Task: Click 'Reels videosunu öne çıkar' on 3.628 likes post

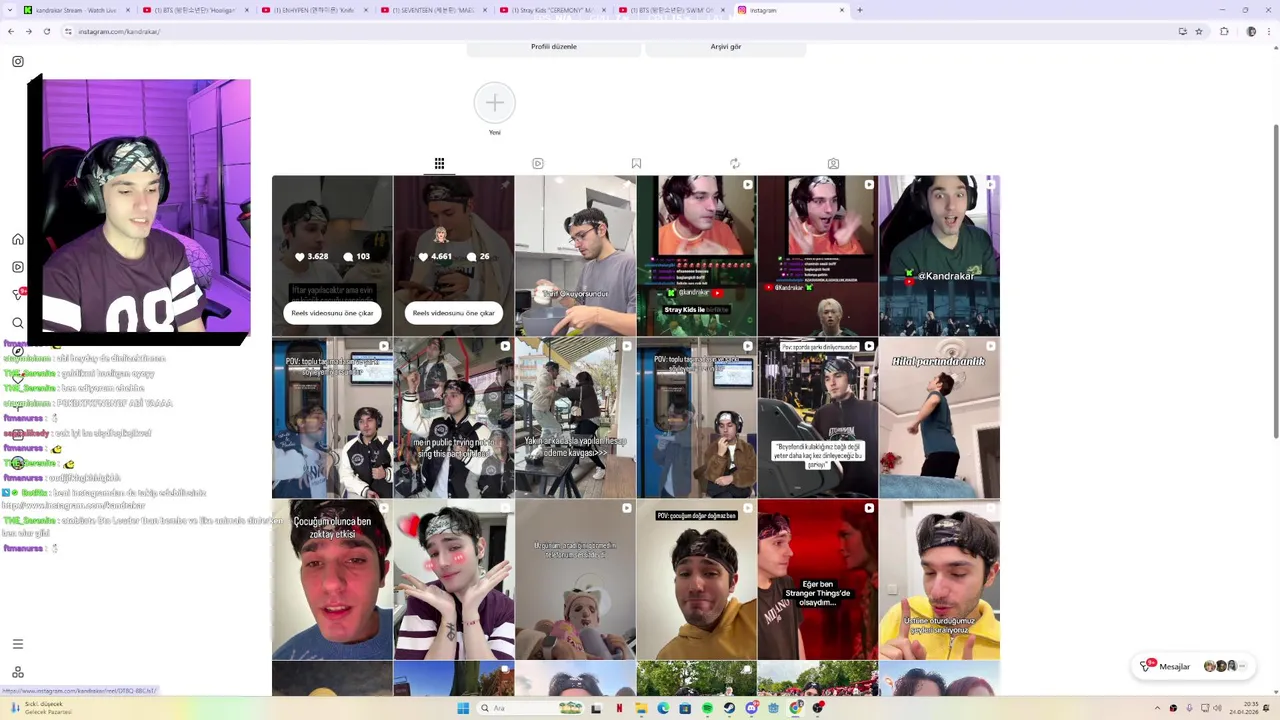Action: coord(332,313)
